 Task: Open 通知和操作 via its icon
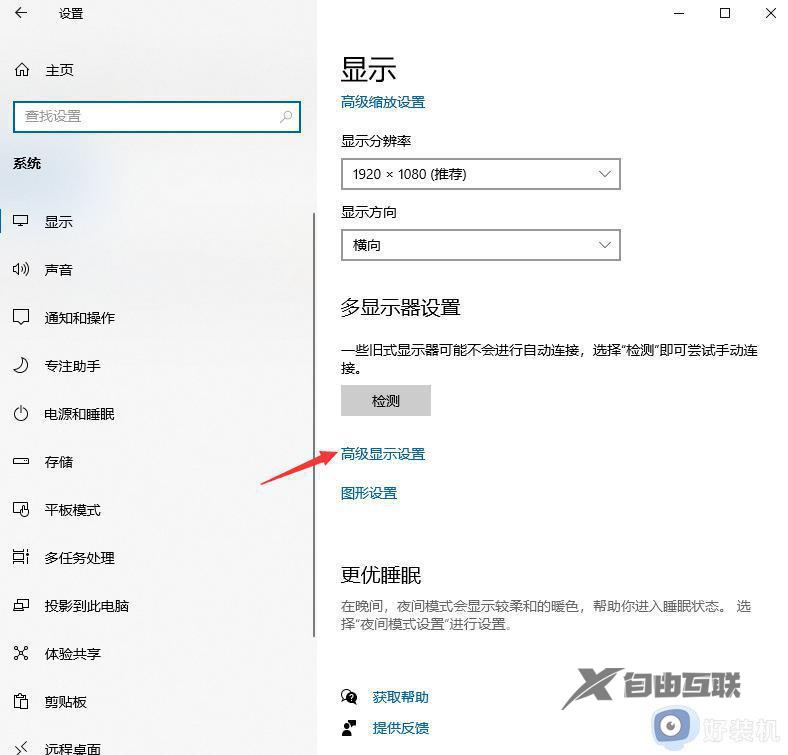pyautogui.click(x=21, y=318)
